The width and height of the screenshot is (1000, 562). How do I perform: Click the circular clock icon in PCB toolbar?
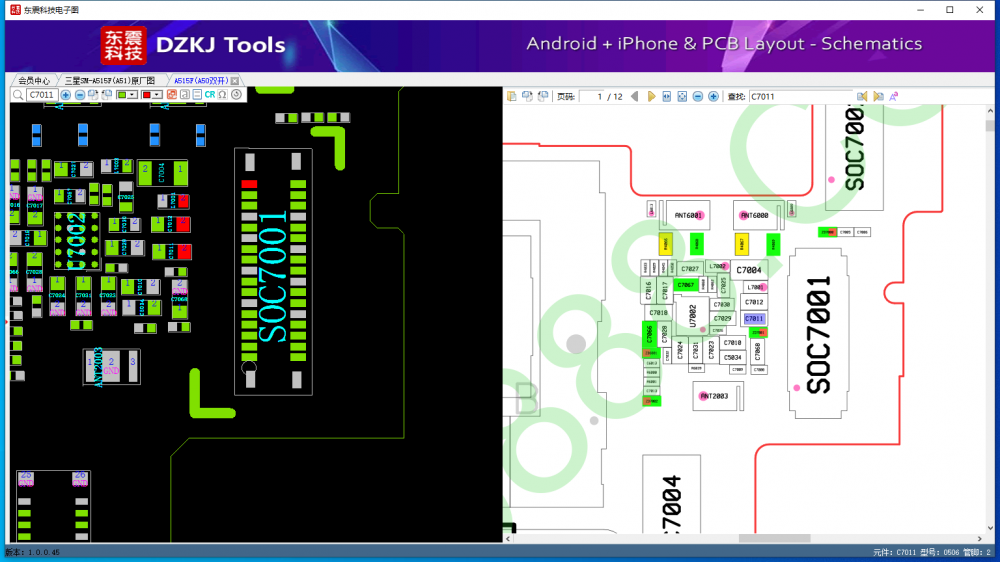(237, 95)
